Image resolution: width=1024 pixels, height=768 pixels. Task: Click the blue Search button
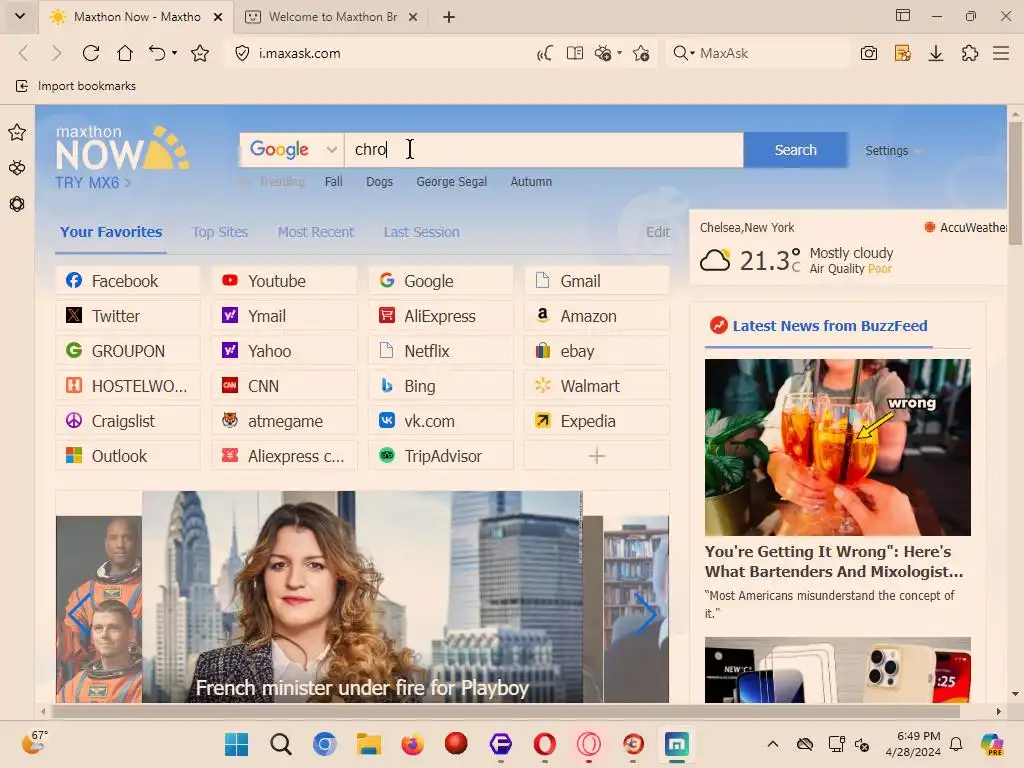[x=795, y=150]
